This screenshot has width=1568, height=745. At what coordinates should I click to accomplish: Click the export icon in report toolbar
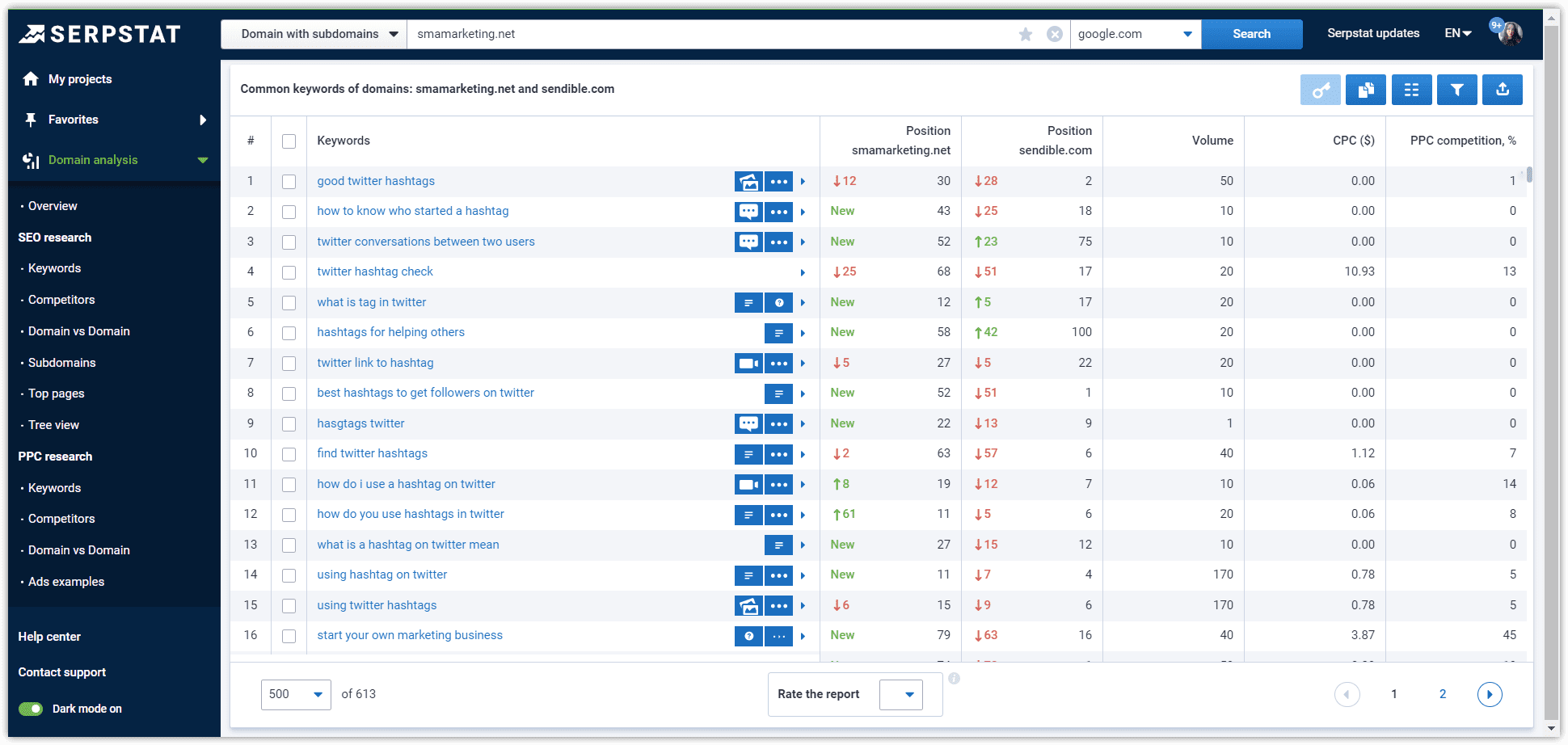pos(1503,90)
